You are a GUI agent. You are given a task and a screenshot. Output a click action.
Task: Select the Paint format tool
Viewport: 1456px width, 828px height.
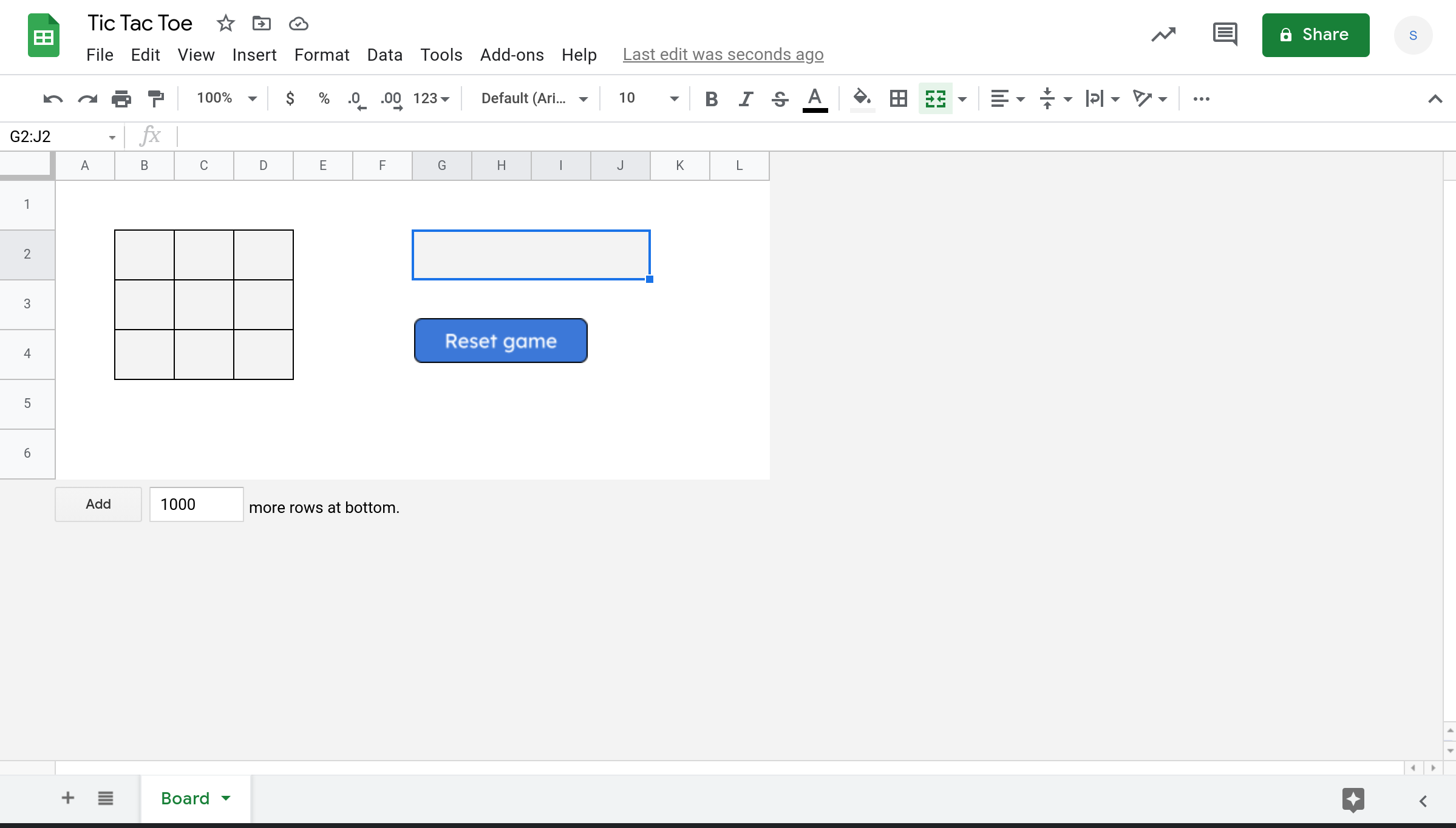coord(156,98)
